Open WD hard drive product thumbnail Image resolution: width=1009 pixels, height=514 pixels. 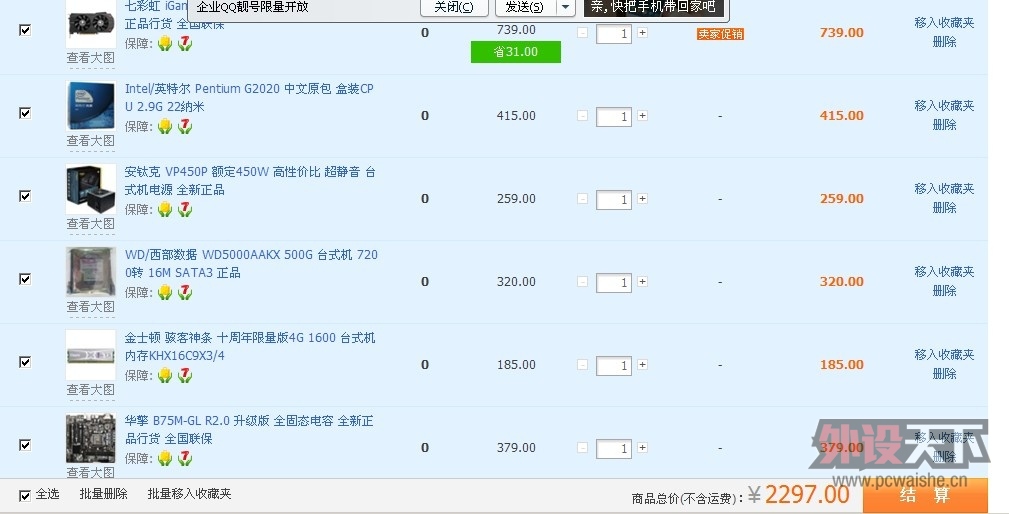tap(91, 272)
